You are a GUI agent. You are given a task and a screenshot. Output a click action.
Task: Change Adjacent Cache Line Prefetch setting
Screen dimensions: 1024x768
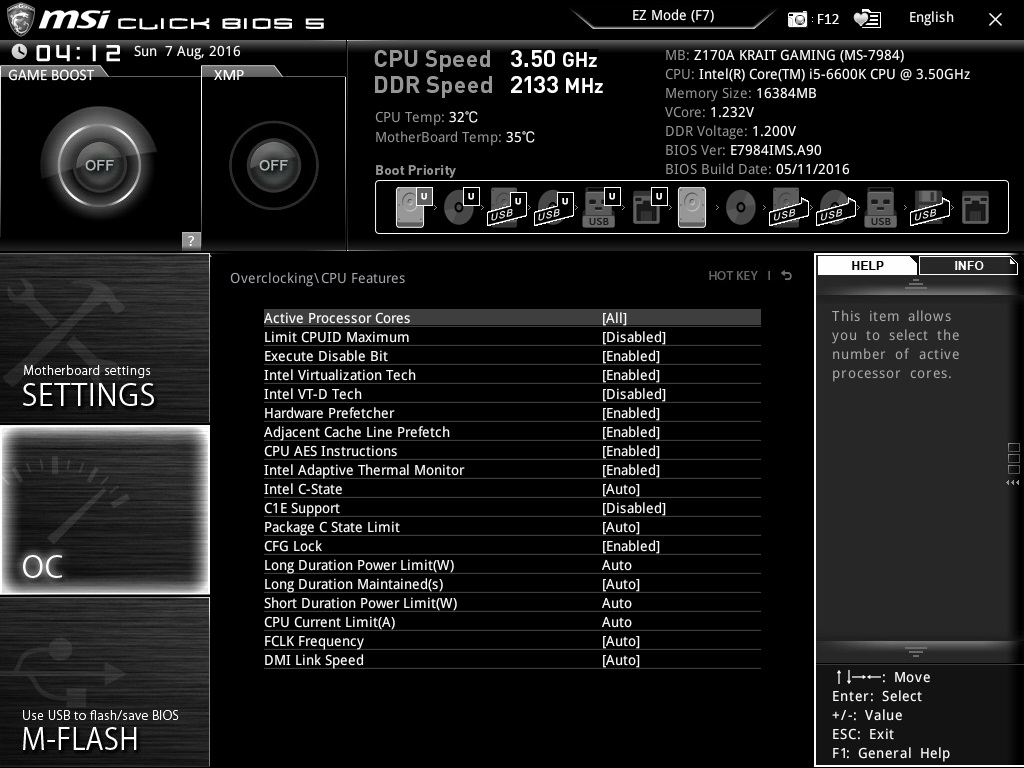tap(512, 432)
